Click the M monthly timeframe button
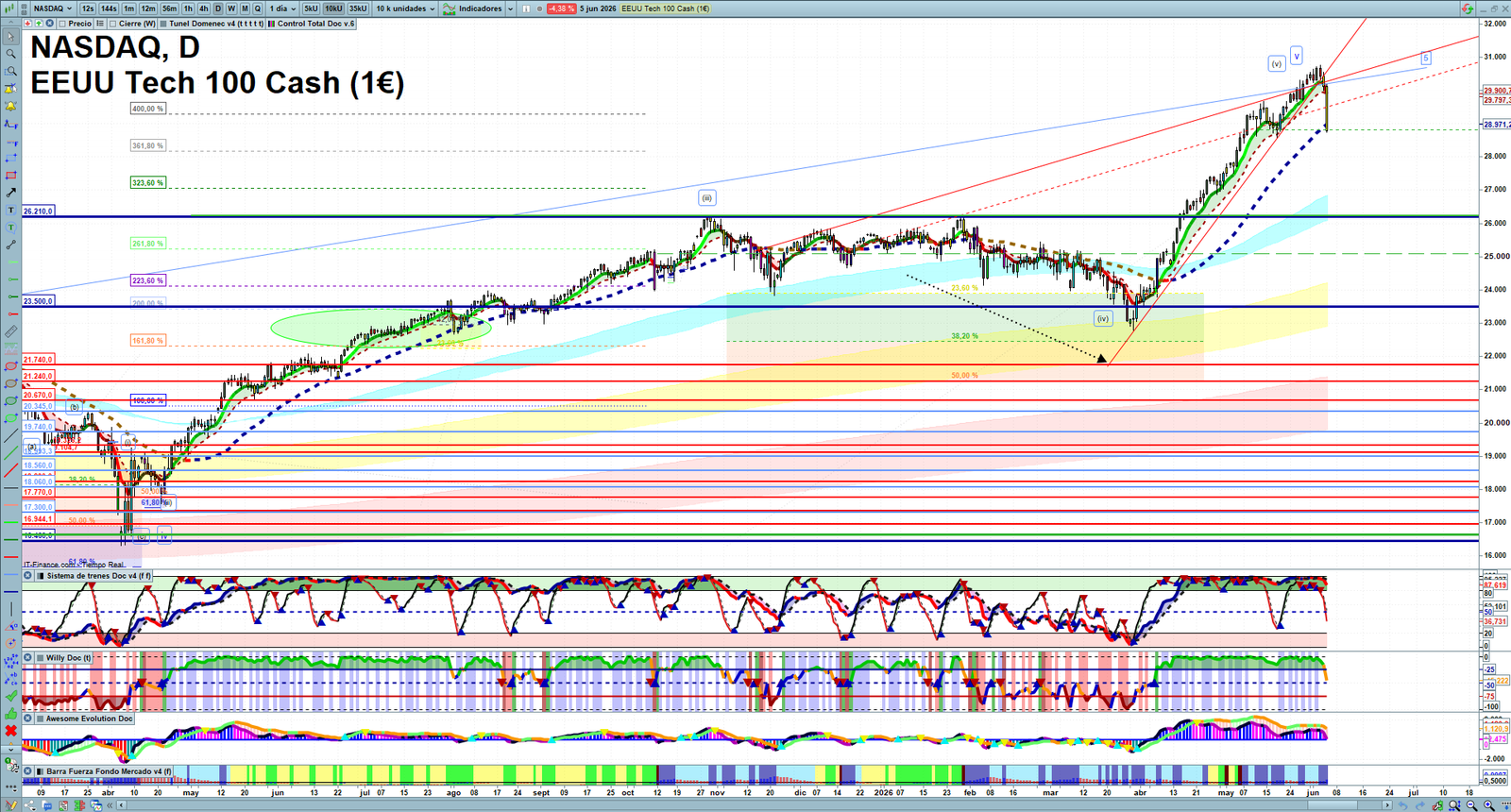1511x812 pixels. coord(245,8)
